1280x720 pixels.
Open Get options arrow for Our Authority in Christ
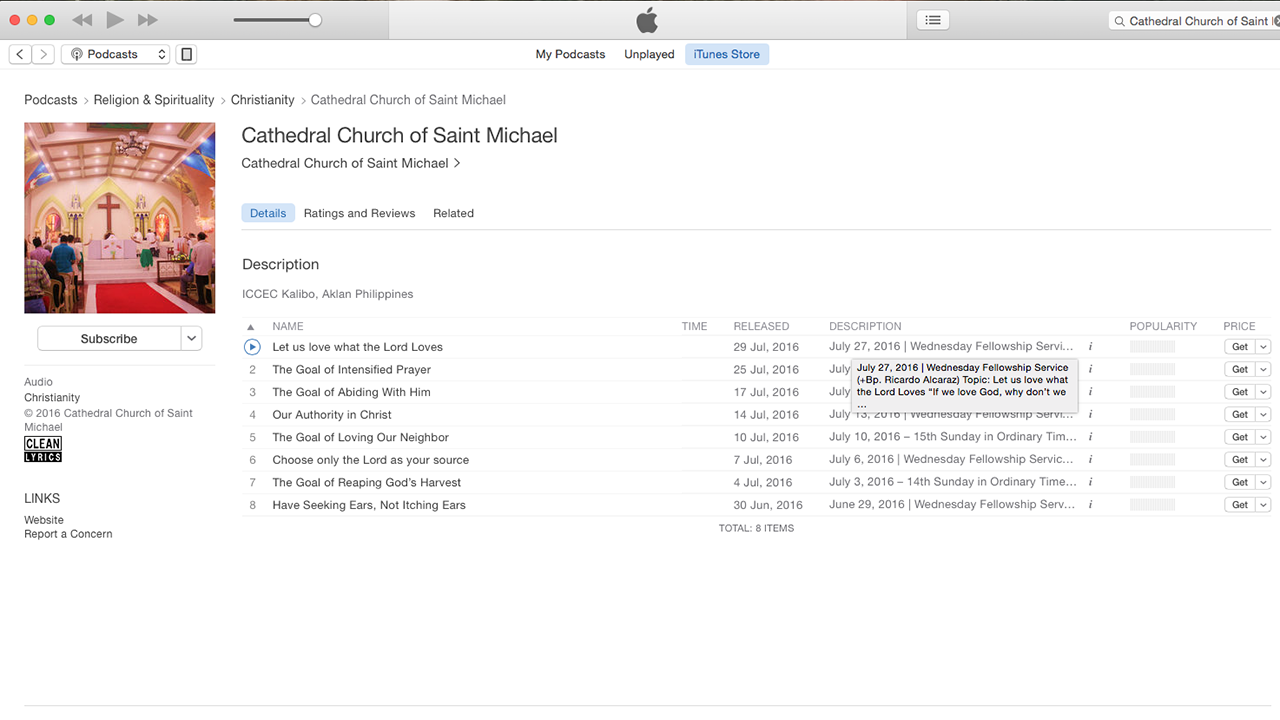tap(1263, 415)
